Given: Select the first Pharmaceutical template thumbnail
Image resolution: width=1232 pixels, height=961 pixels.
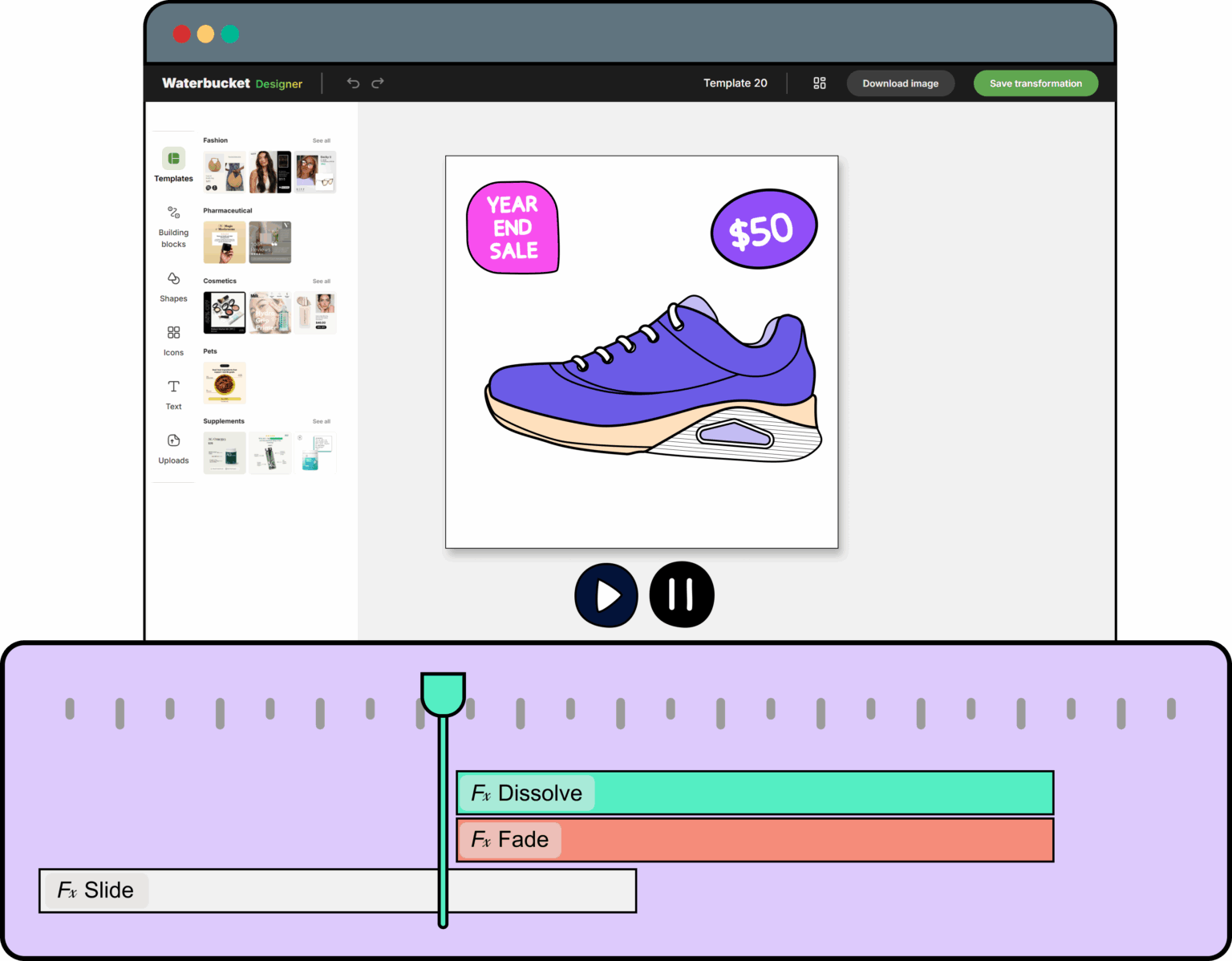Looking at the screenshot, I should click(x=225, y=242).
